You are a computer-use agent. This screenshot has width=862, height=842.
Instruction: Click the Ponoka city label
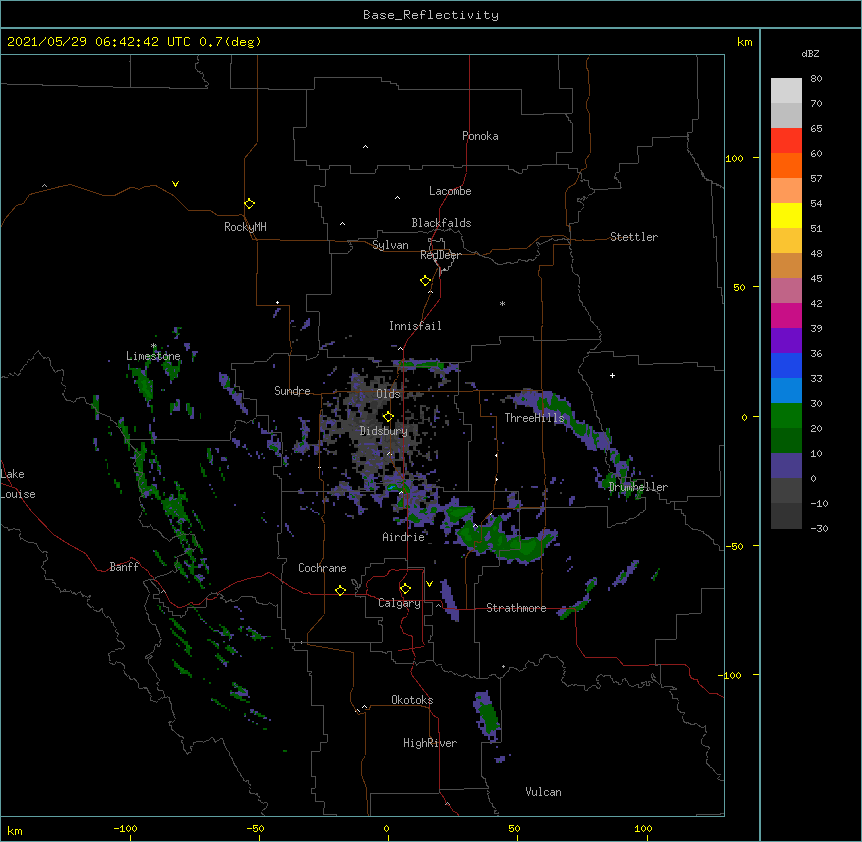(480, 136)
